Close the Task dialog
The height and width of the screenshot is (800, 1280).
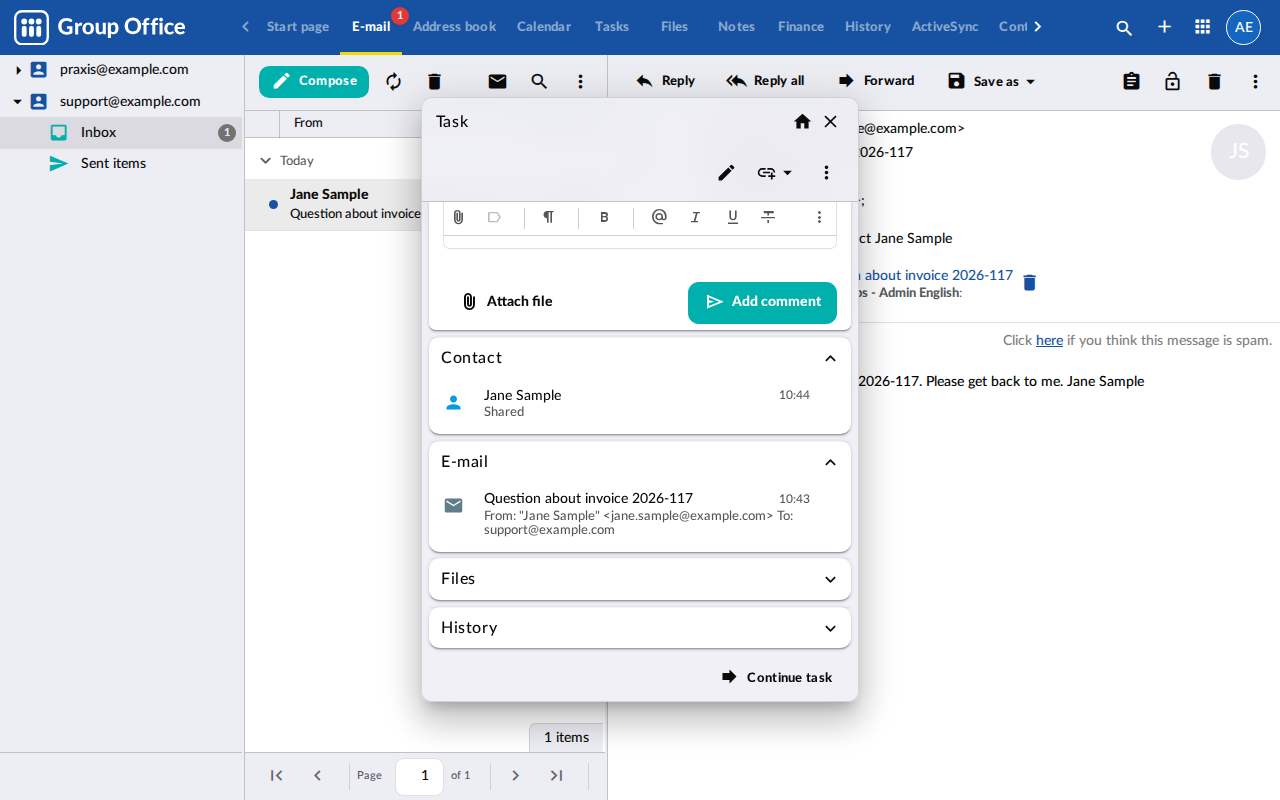click(x=830, y=121)
